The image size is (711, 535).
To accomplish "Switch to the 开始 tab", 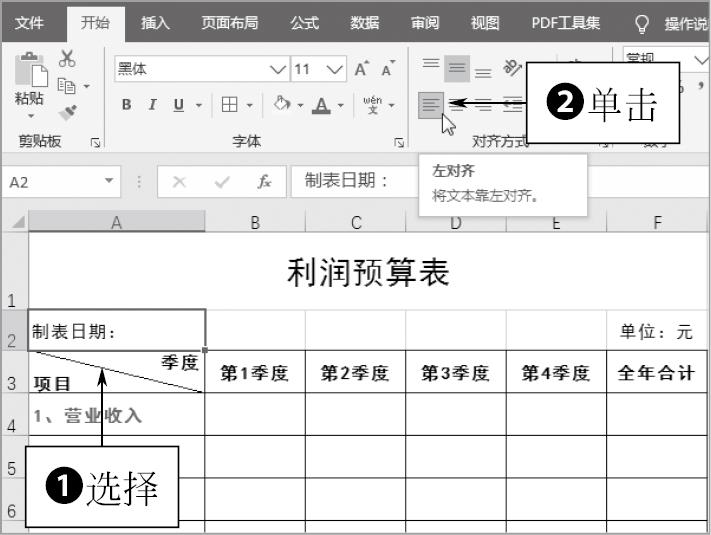I will click(x=95, y=23).
